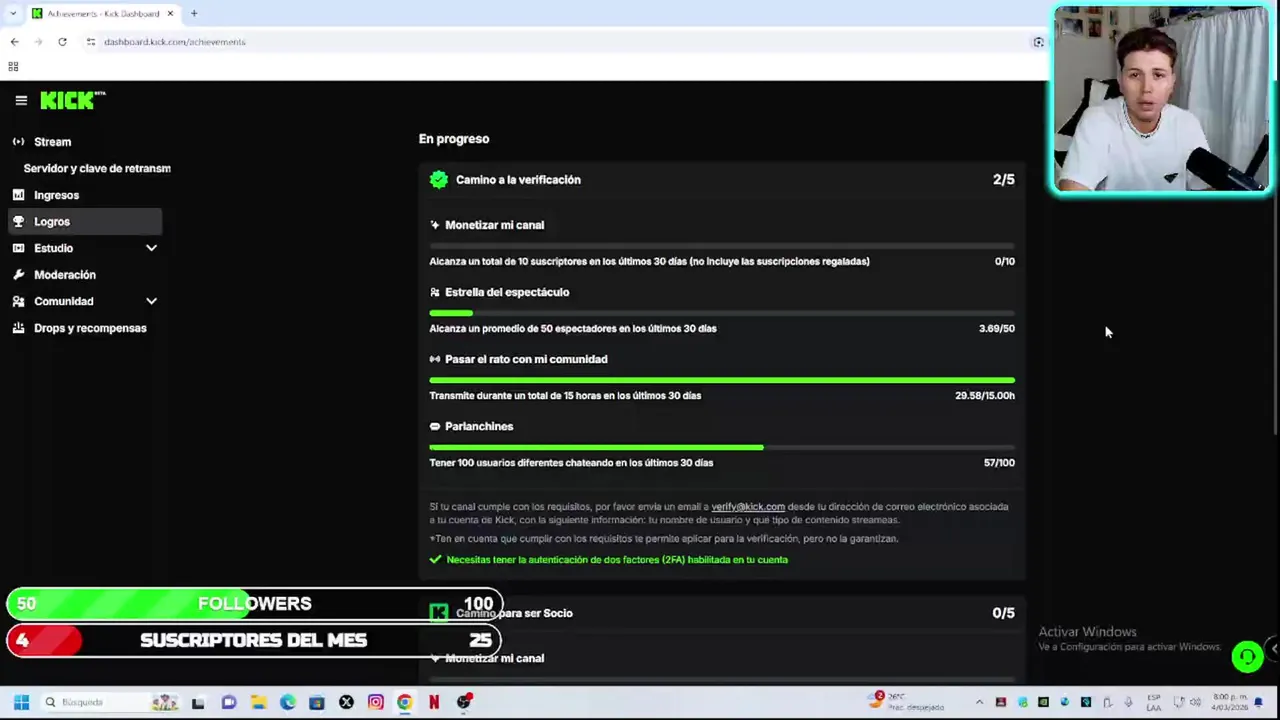Click the Camino a la verificación heading
Viewport: 1280px width, 720px height.
(518, 180)
